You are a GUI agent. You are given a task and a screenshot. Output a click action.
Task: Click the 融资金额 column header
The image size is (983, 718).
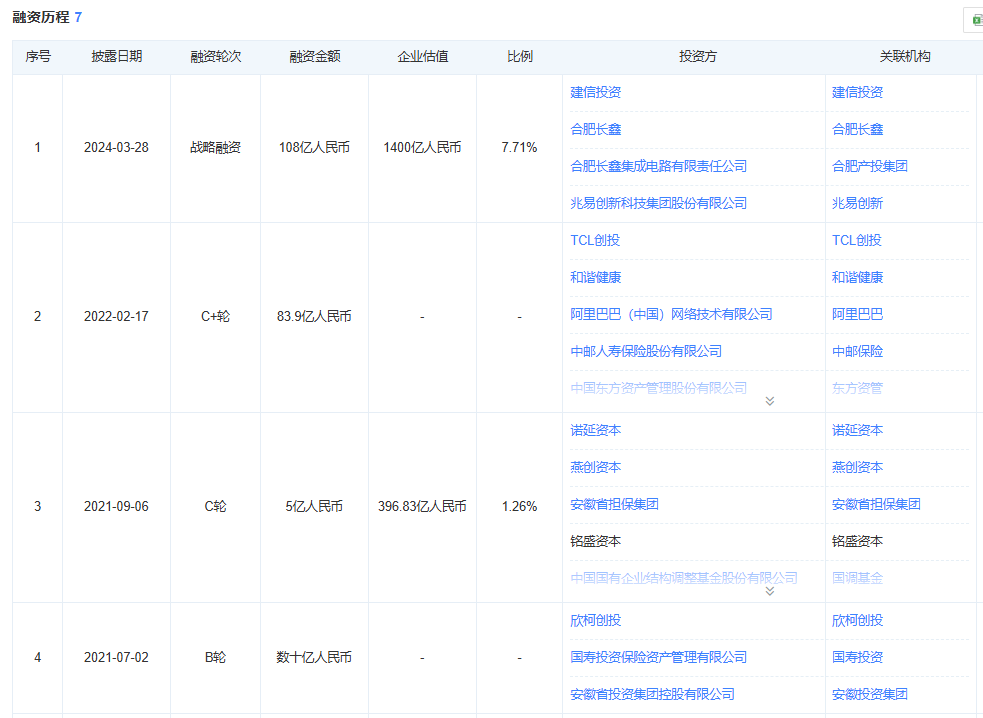[x=315, y=56]
